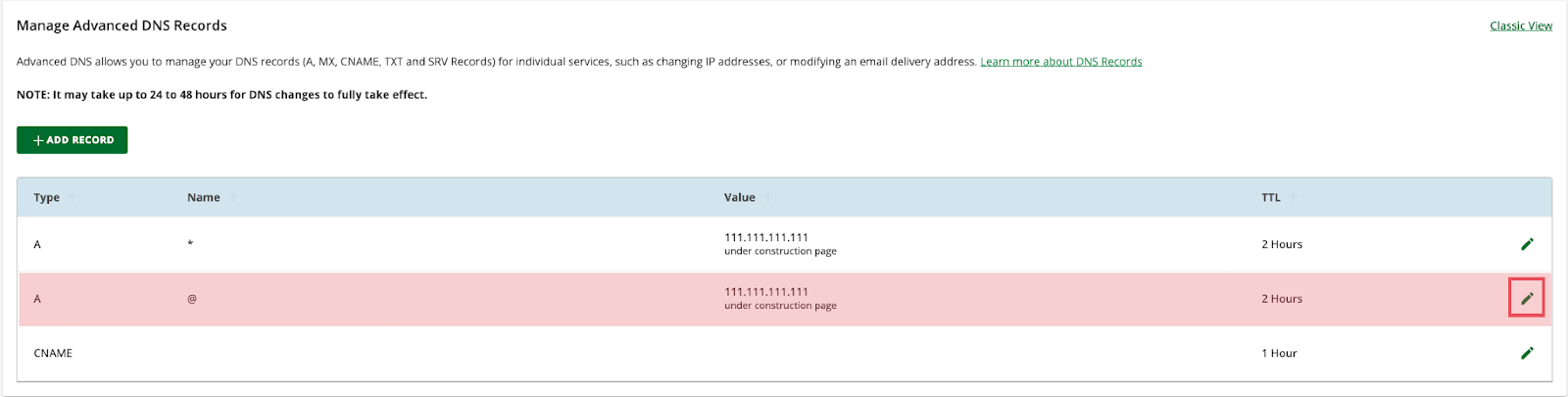Image resolution: width=1568 pixels, height=397 pixels.
Task: Edit the highlighted @ A record
Action: (x=1527, y=298)
